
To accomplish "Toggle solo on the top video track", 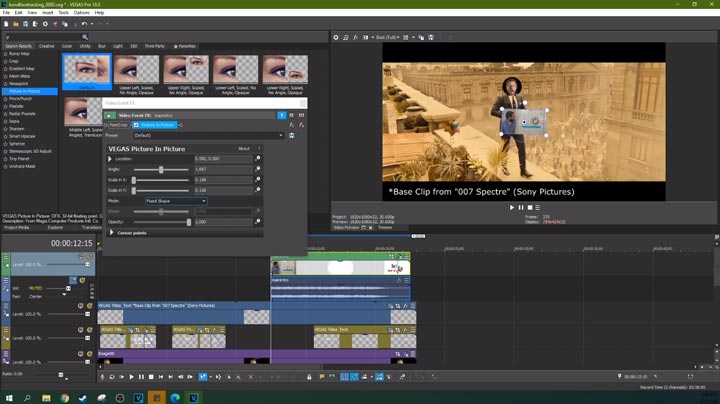I will (x=90, y=257).
